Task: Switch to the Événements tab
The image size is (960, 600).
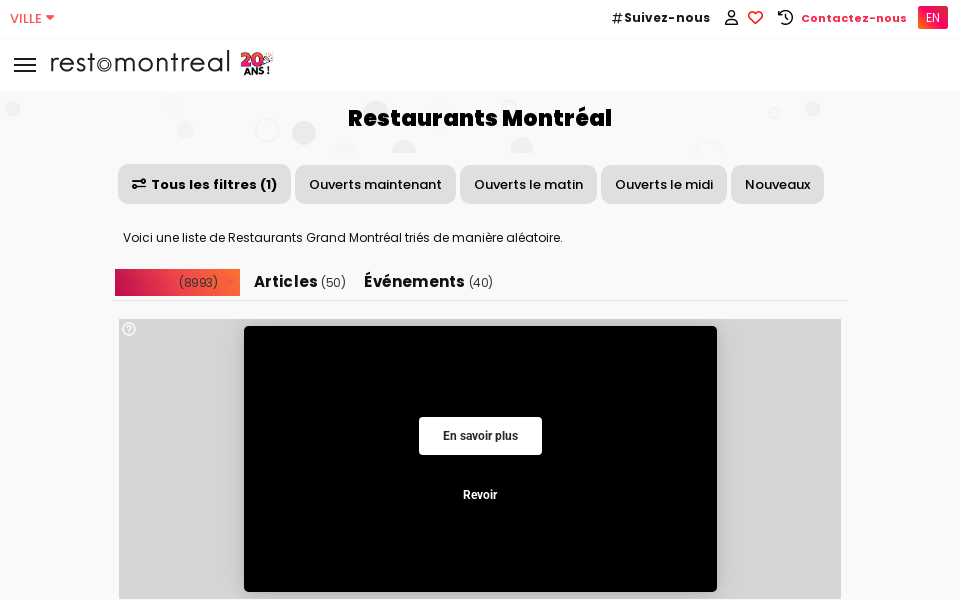Action: tap(428, 282)
